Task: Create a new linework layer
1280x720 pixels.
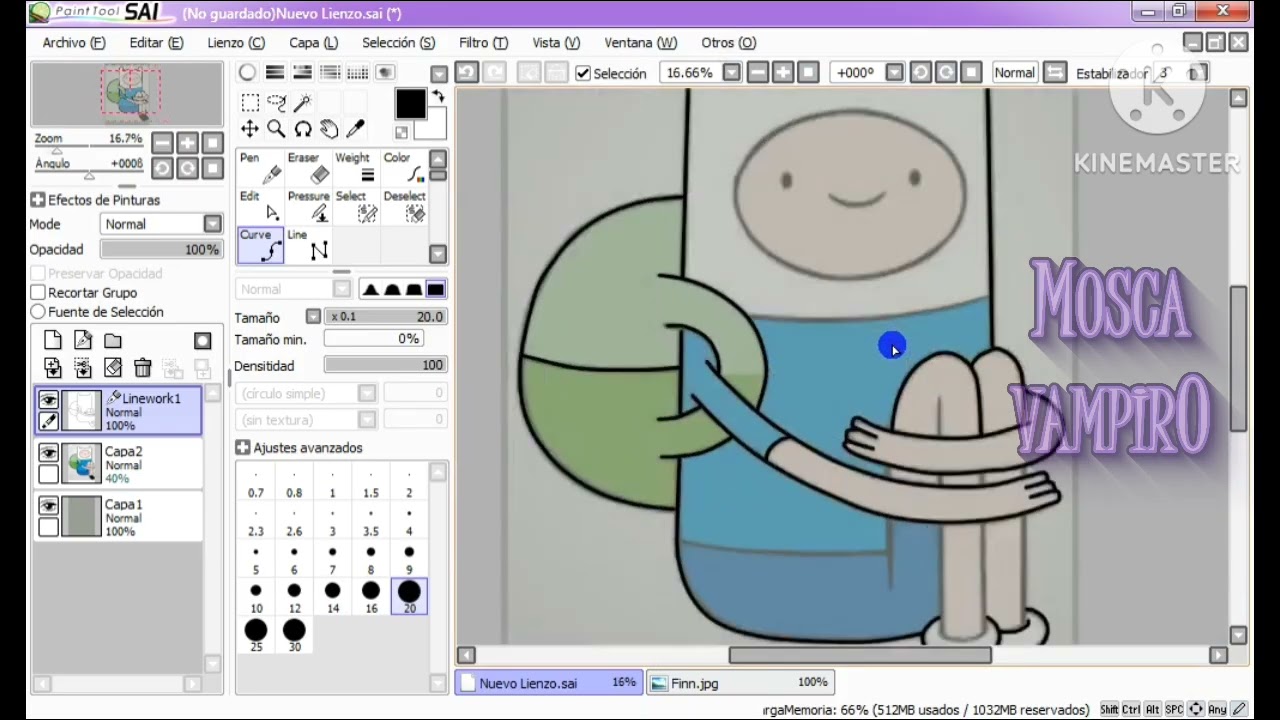Action: (x=83, y=341)
